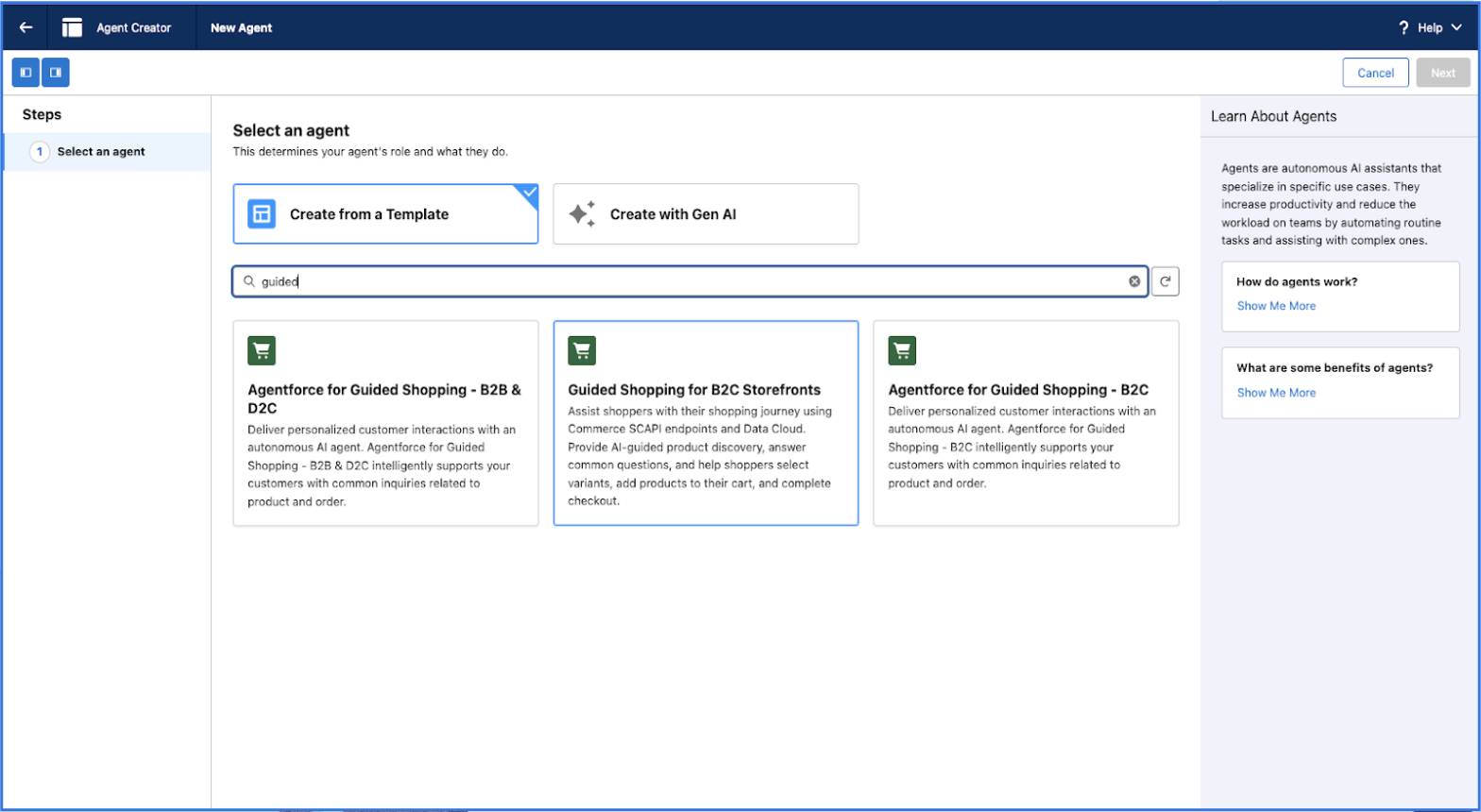The image size is (1481, 812).
Task: Click the Learn About Agents heading
Action: coord(1273,116)
